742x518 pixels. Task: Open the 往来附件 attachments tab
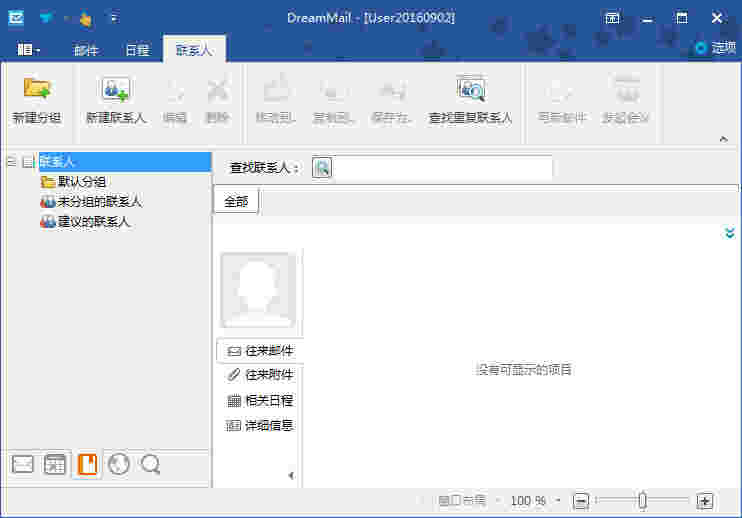260,375
